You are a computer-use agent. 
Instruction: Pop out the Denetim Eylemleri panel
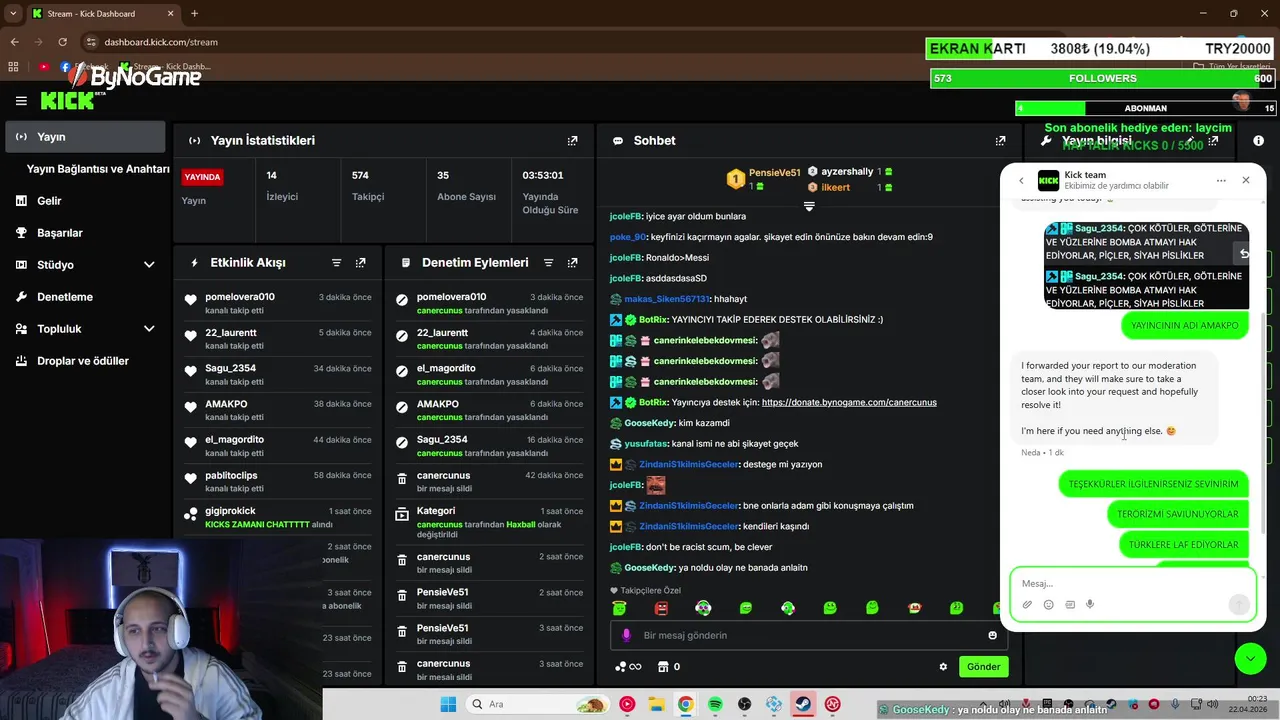572,263
